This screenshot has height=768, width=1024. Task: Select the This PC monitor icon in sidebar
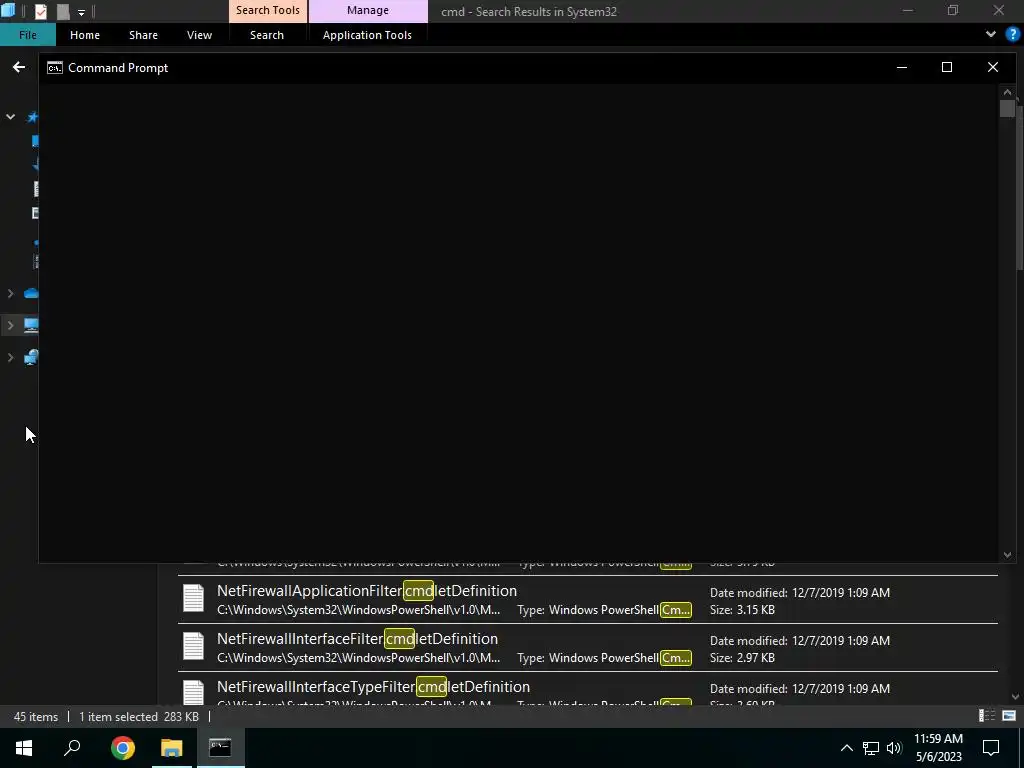click(x=31, y=325)
